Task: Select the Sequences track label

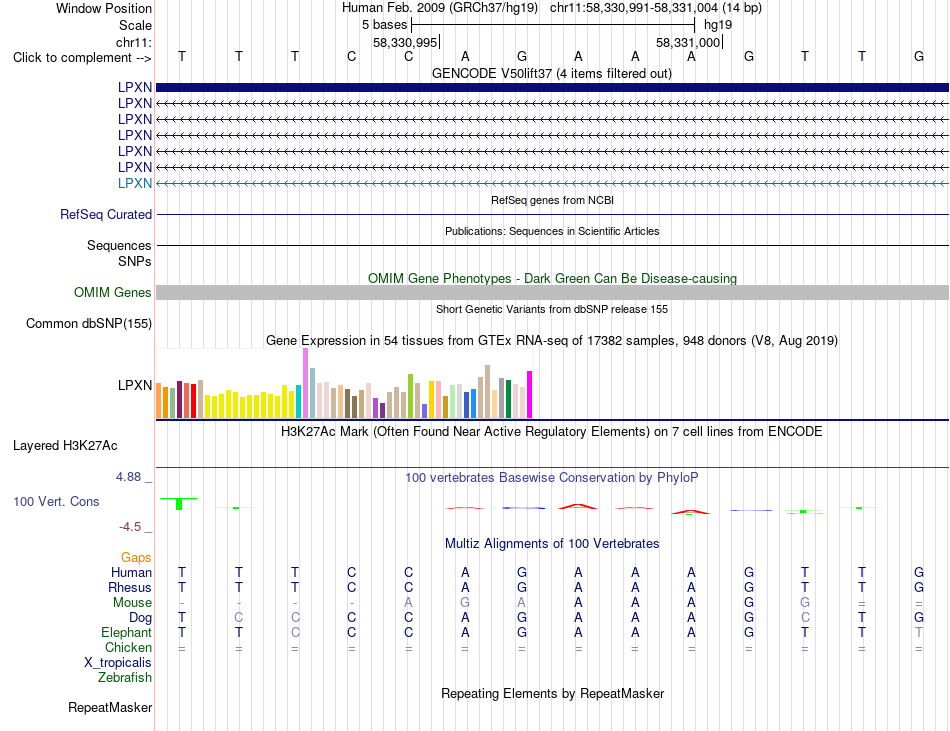Action: pos(119,245)
